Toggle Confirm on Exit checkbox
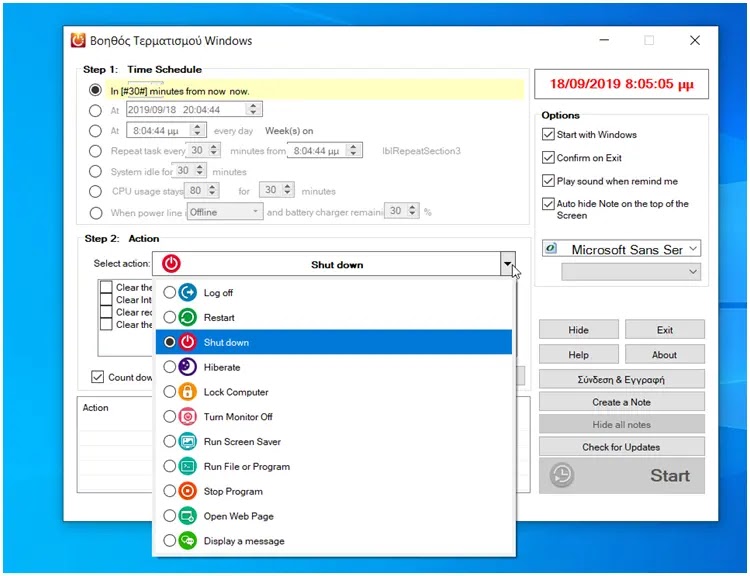 (x=548, y=157)
